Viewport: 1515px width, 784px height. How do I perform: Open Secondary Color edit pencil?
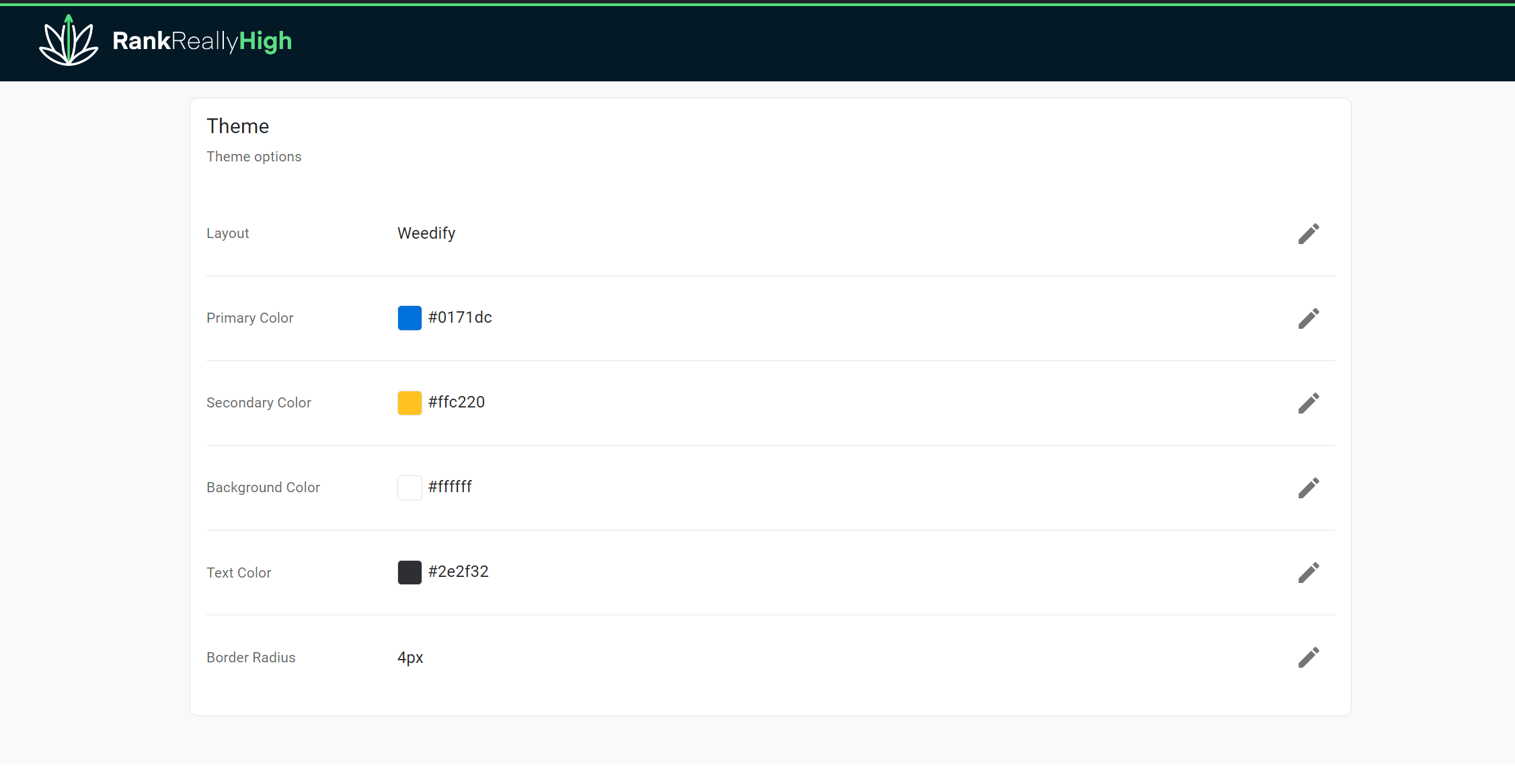coord(1309,403)
